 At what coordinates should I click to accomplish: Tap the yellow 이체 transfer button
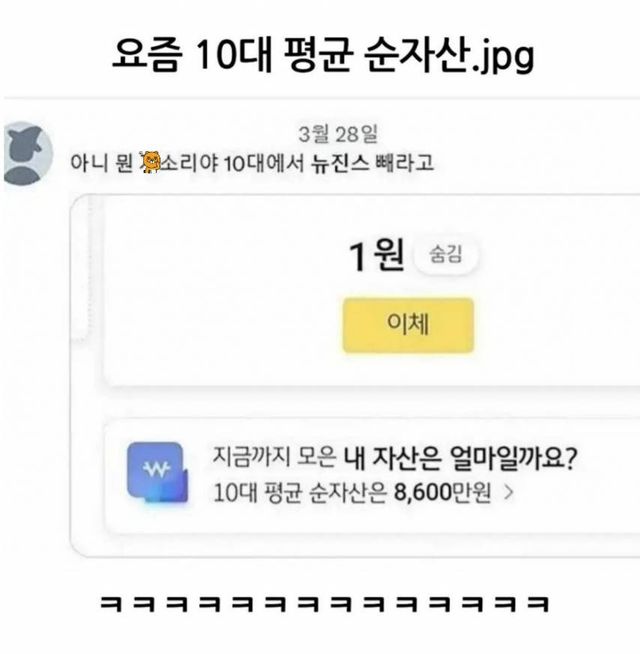408,325
